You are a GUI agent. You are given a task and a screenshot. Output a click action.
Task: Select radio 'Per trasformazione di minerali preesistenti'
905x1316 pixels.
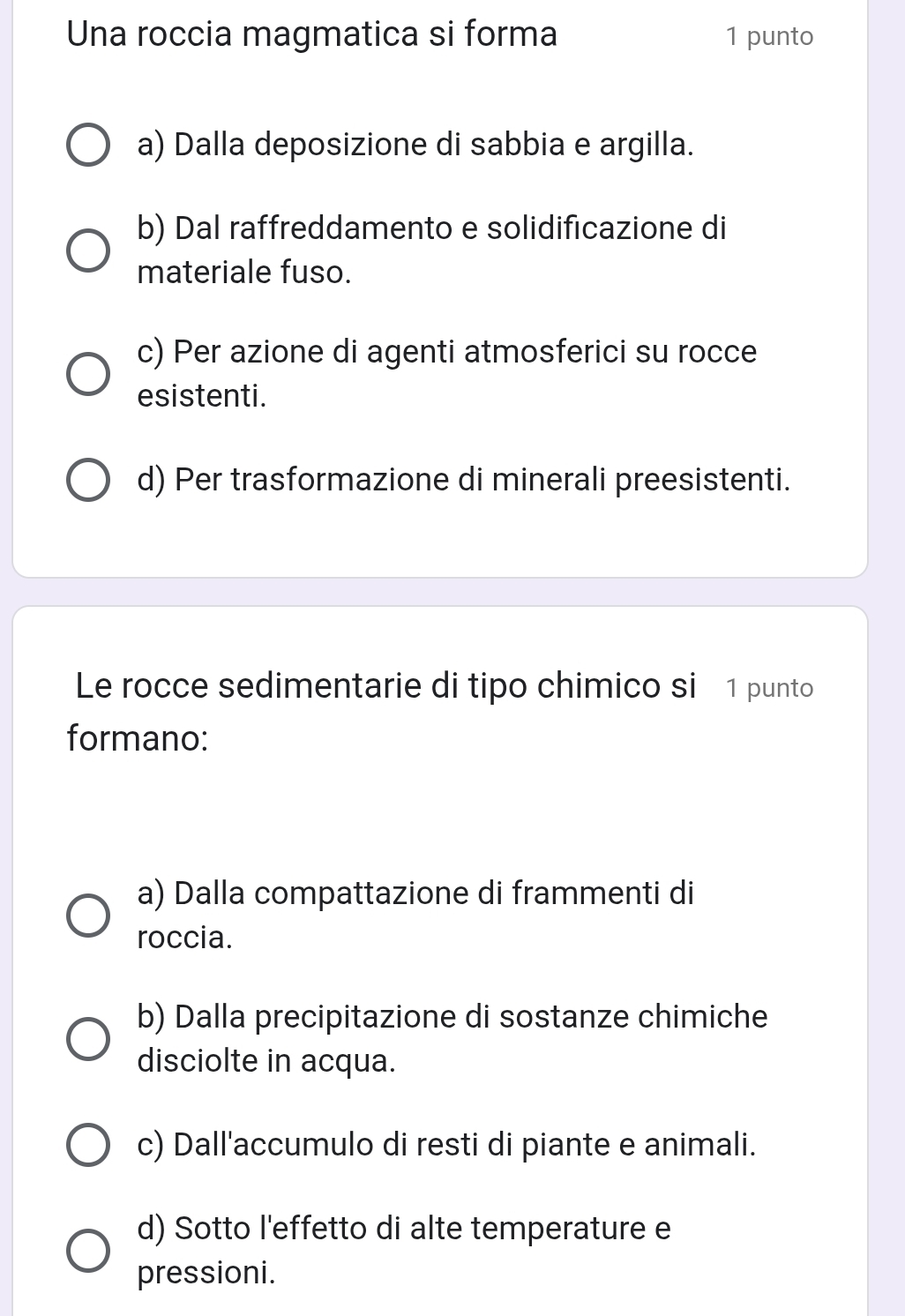pos(89,481)
